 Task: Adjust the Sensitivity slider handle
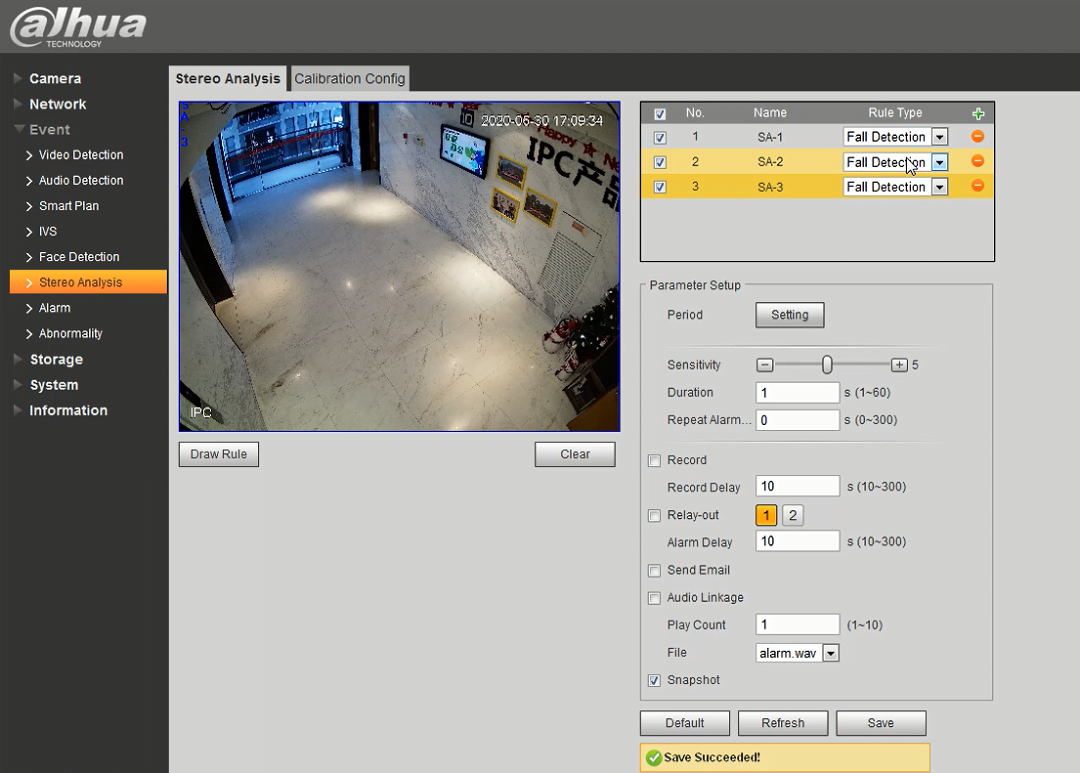point(827,365)
